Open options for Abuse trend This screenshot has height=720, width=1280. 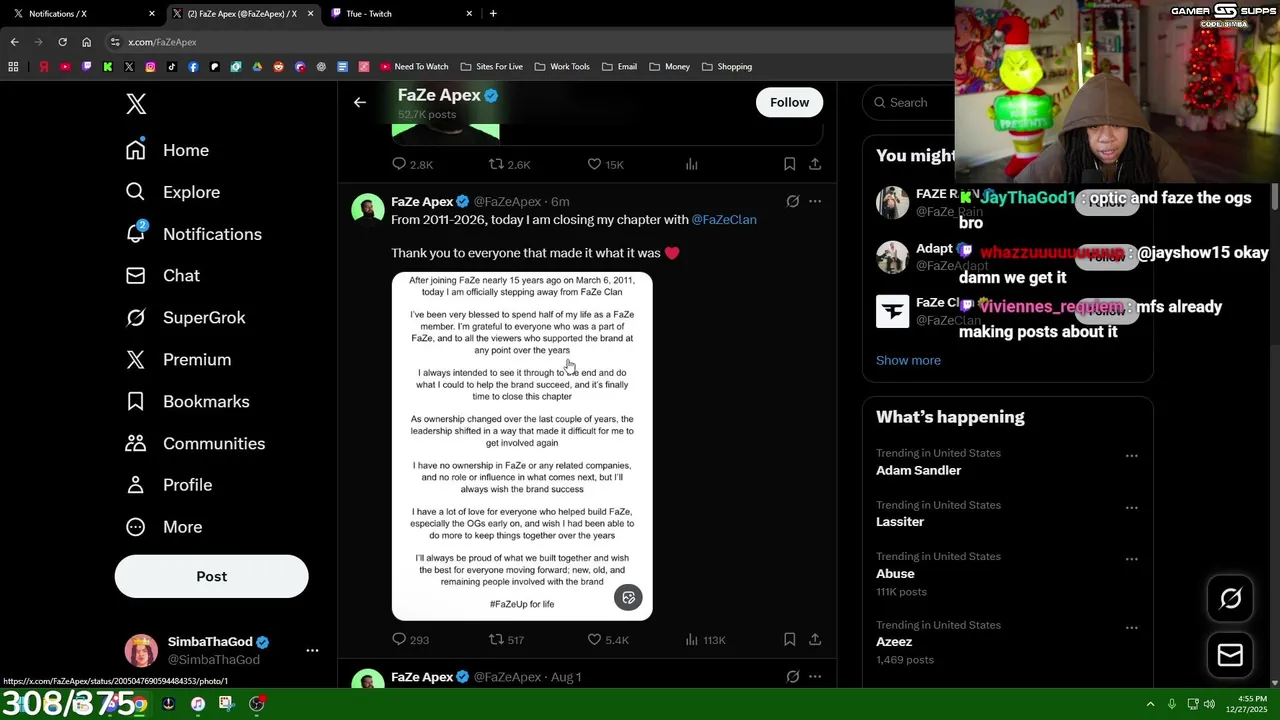coord(1131,559)
